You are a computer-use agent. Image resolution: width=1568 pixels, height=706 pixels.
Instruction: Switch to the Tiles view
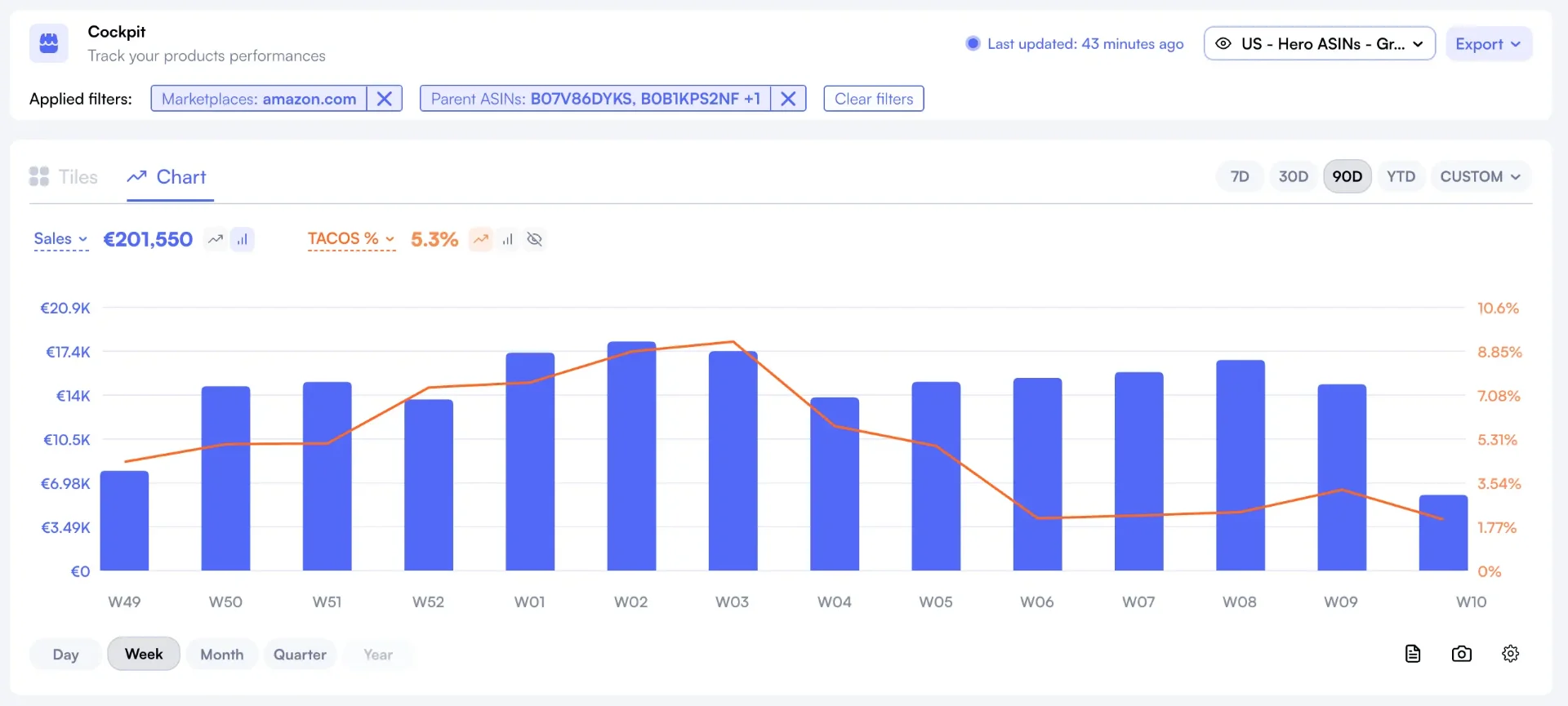pos(64,177)
